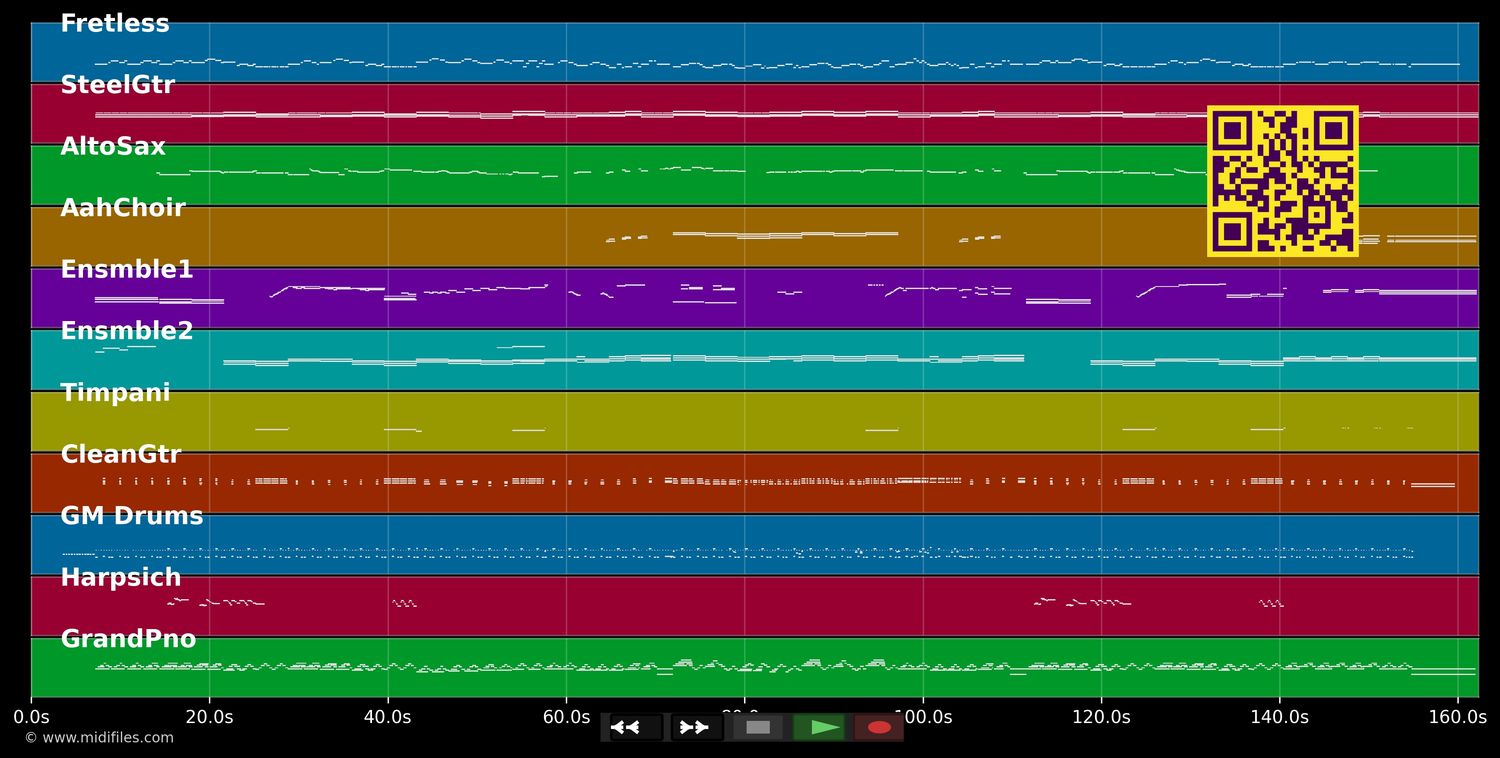Start playback with the green play button
This screenshot has width=1500, height=758.
820,727
